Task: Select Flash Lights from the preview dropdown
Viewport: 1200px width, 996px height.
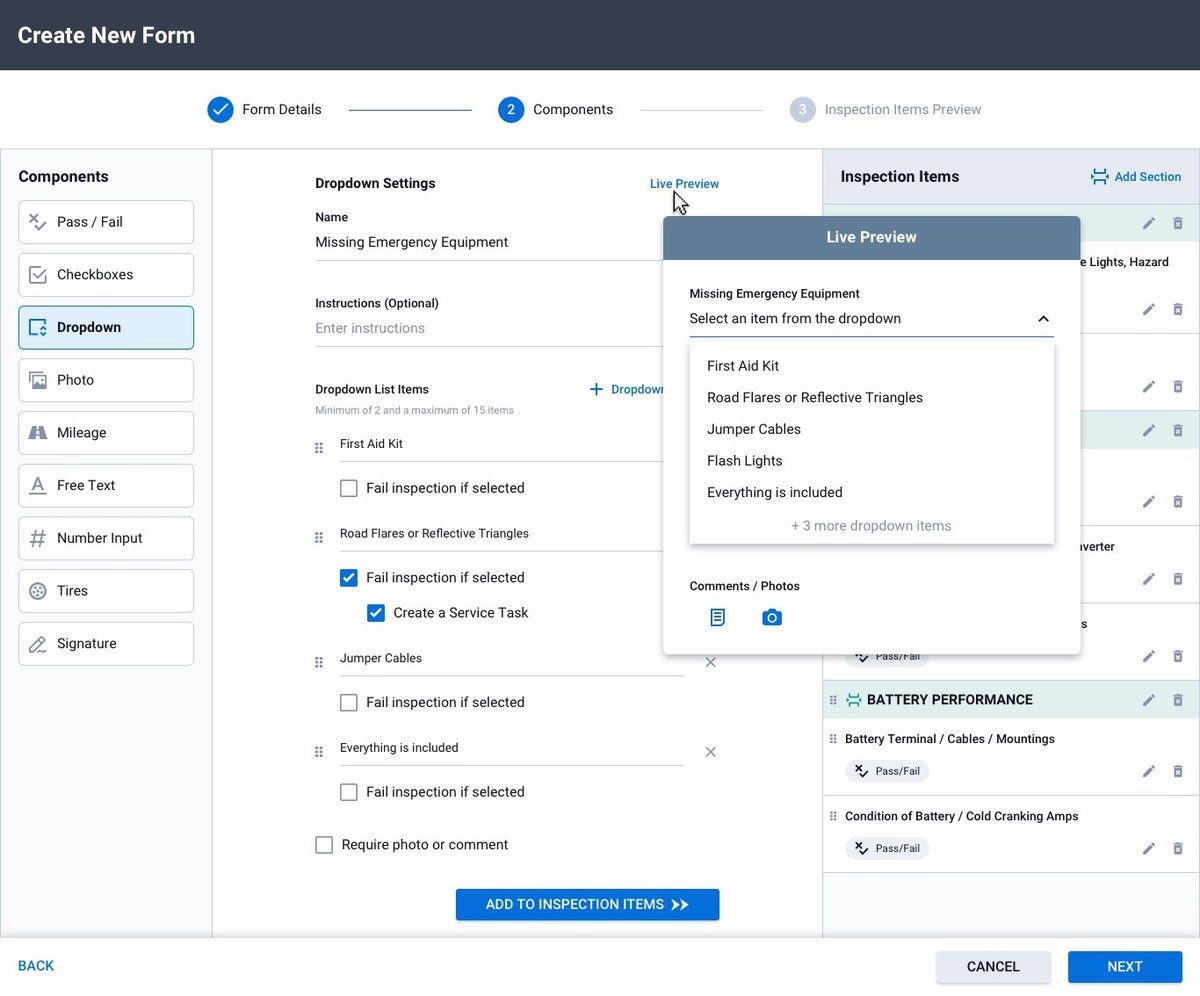Action: [x=744, y=460]
